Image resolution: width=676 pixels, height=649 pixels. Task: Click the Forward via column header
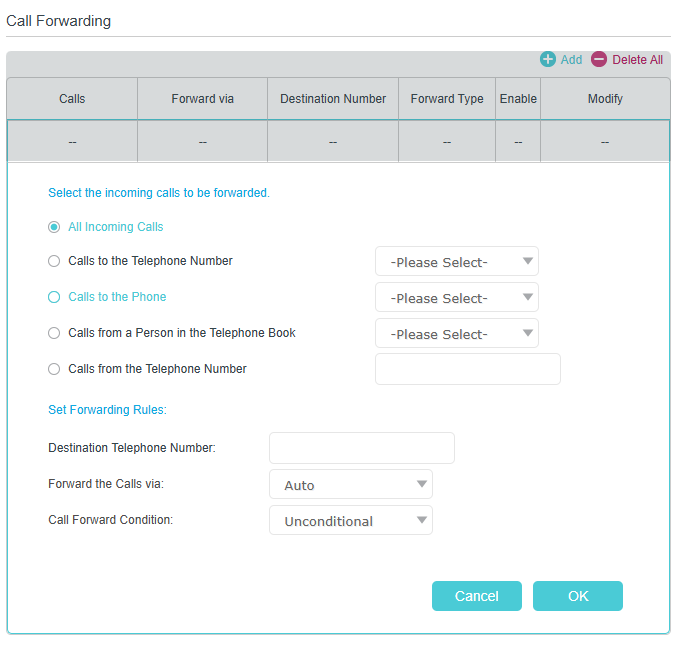[202, 99]
